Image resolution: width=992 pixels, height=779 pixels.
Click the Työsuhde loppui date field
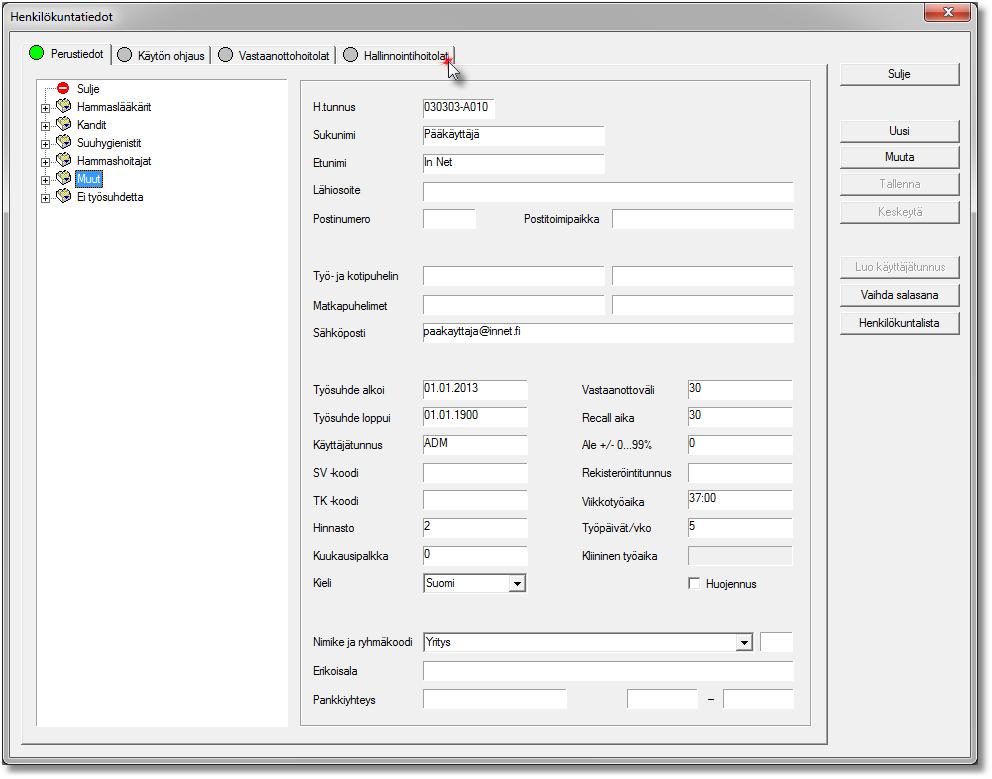click(x=474, y=417)
